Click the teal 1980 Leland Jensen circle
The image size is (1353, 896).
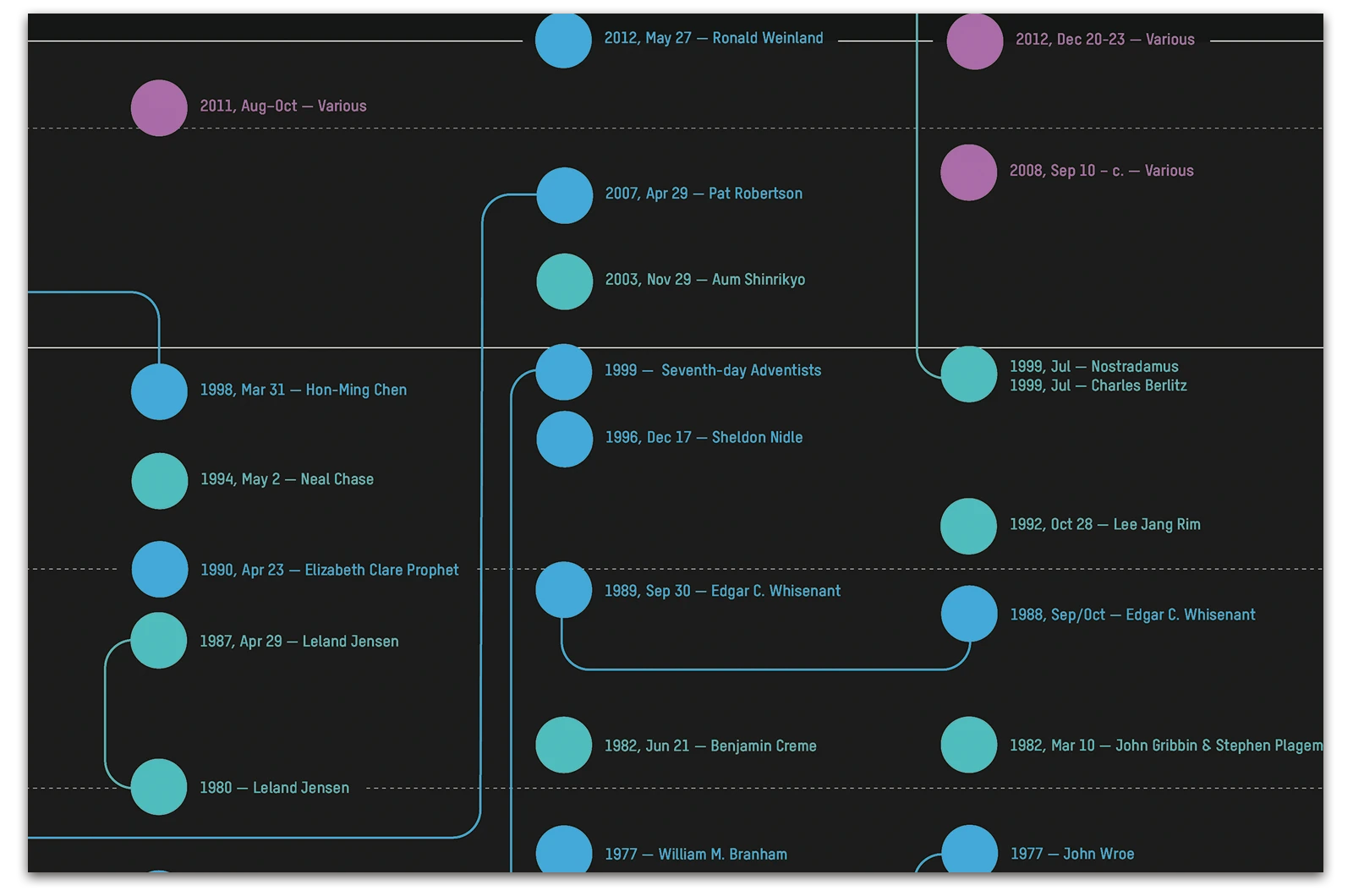(x=158, y=788)
